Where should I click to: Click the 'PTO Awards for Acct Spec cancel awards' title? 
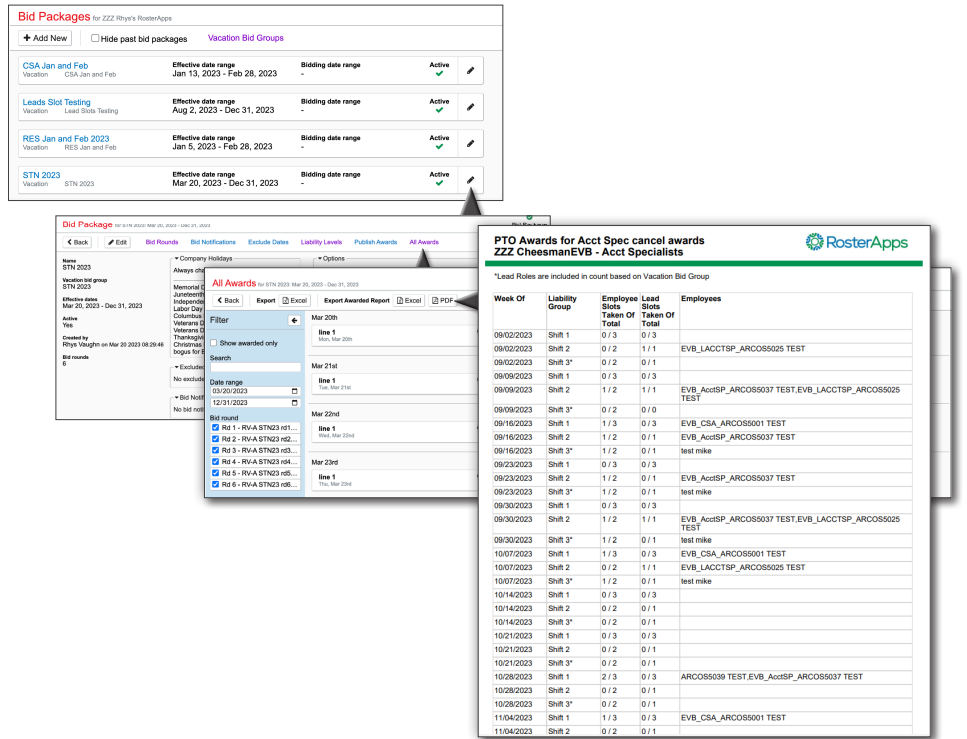click(x=599, y=241)
